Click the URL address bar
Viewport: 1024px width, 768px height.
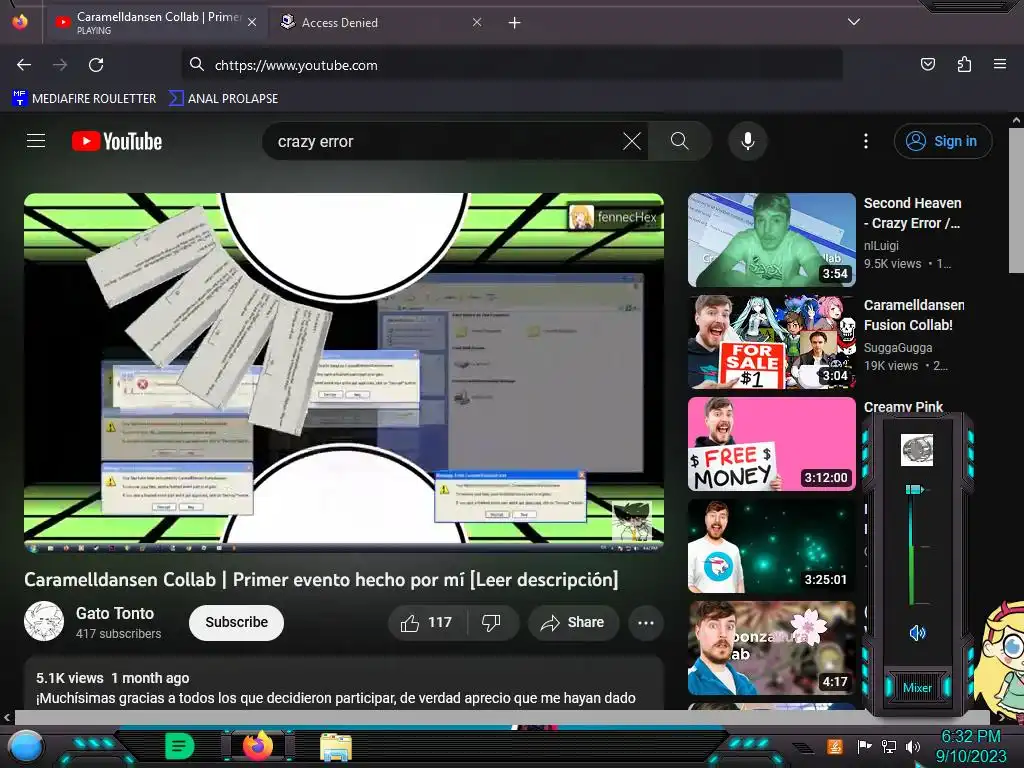pos(511,65)
